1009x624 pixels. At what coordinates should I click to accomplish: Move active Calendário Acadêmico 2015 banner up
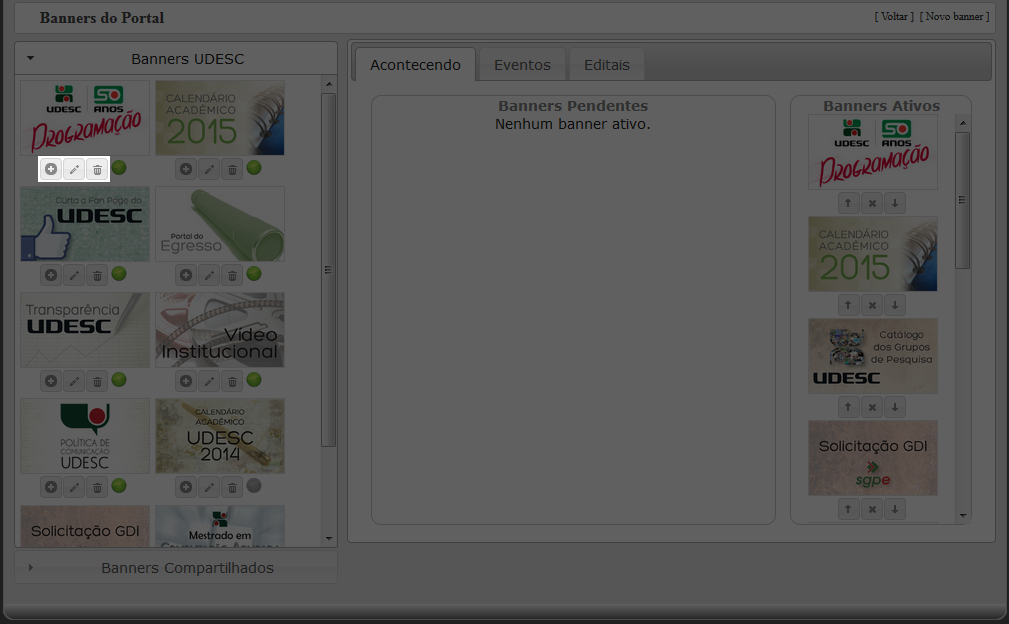tap(848, 305)
